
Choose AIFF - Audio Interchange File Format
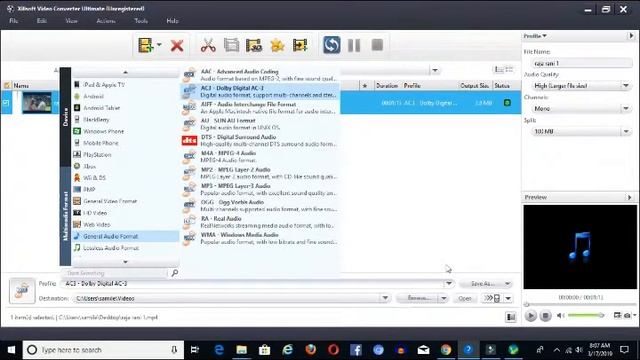(260, 107)
